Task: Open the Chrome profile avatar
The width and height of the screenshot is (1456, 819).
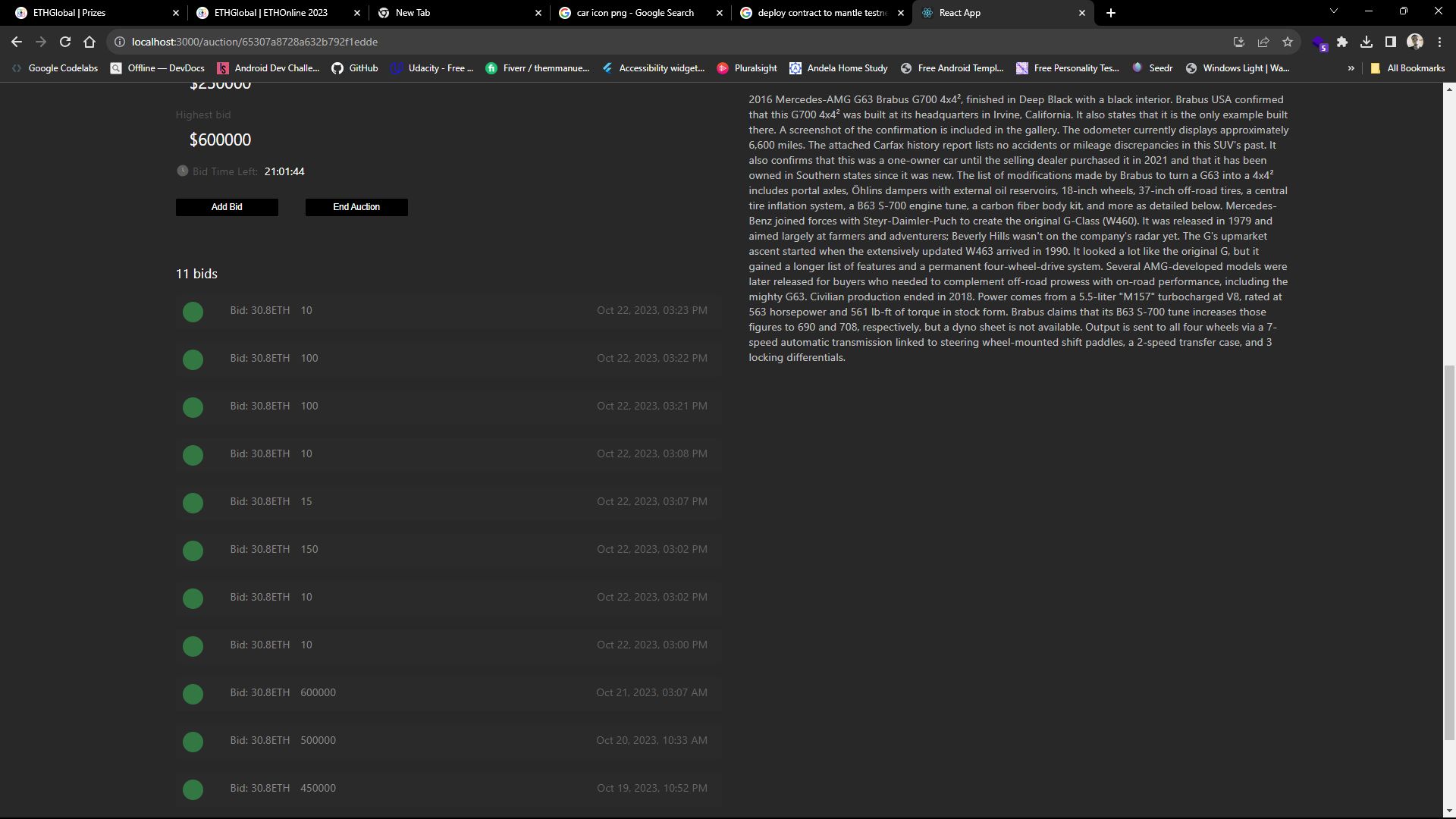Action: click(1415, 42)
